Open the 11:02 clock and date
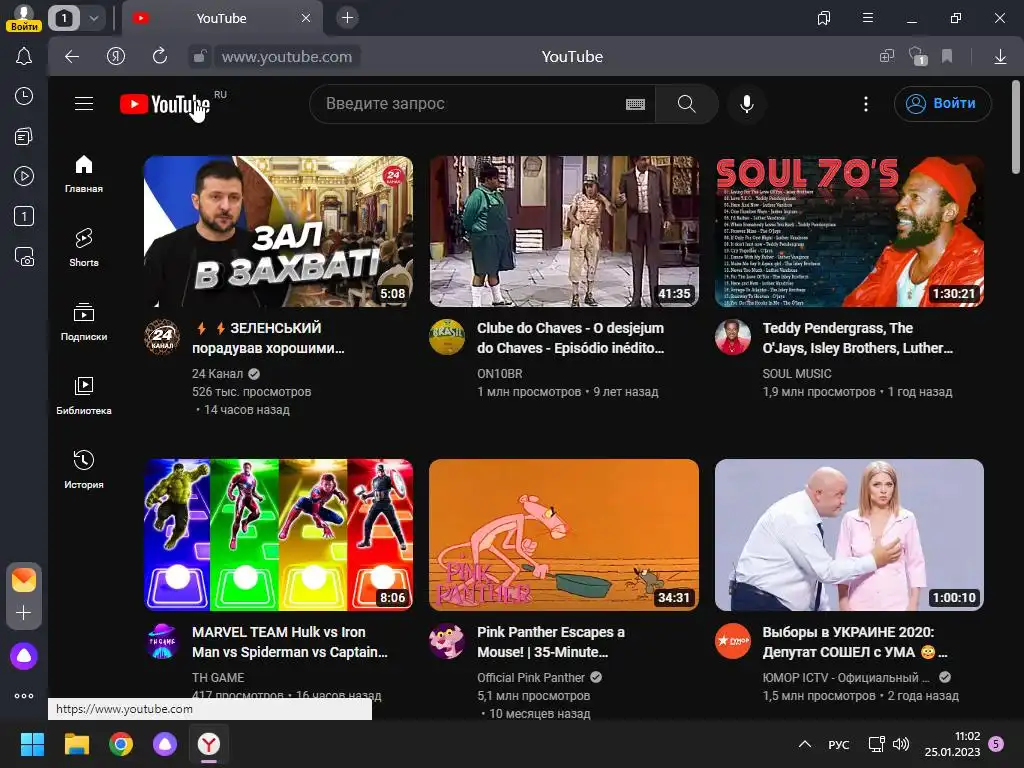Image resolution: width=1024 pixels, height=768 pixels. tap(953, 744)
